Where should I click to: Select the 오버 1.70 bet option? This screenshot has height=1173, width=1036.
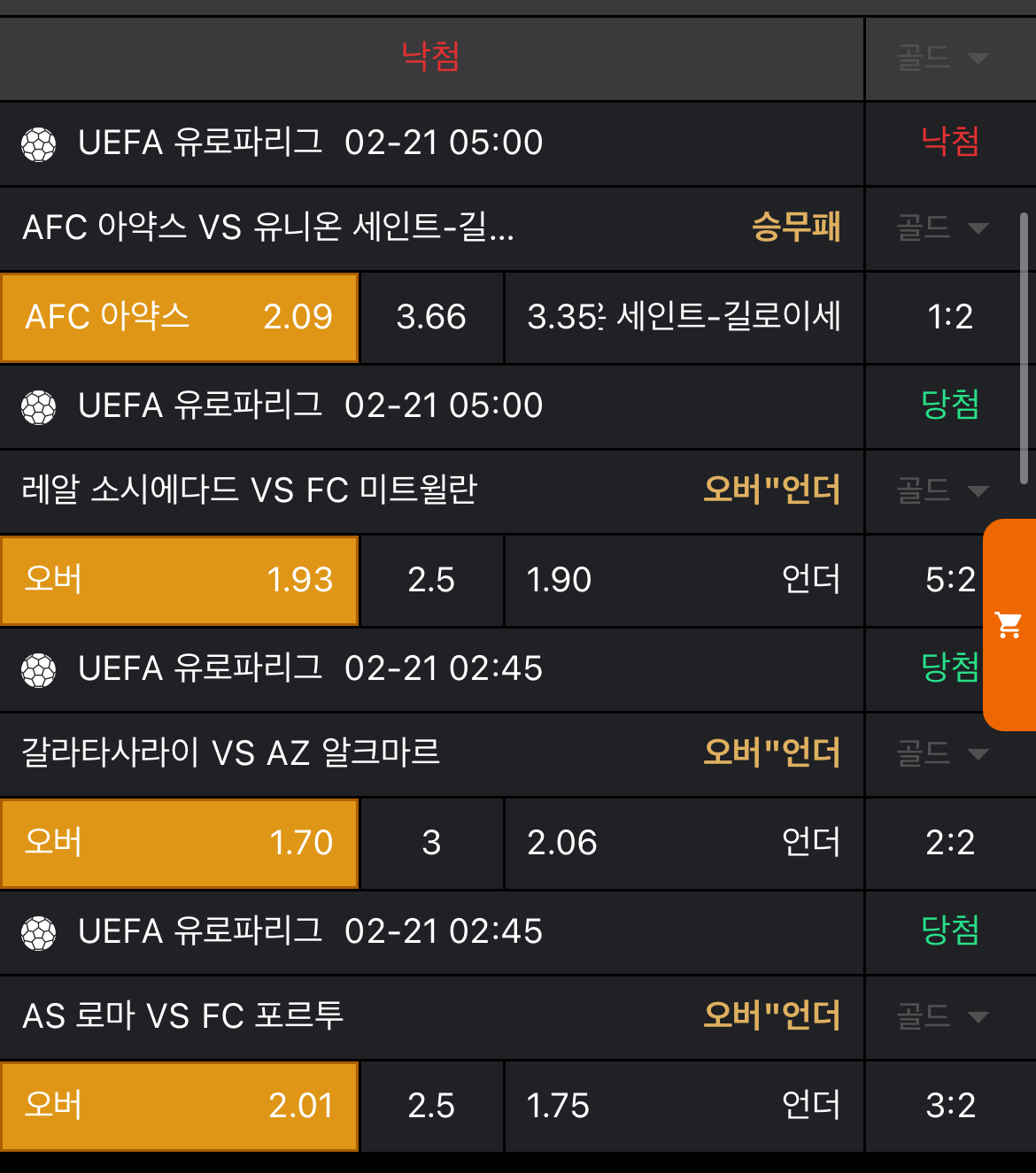[x=180, y=843]
